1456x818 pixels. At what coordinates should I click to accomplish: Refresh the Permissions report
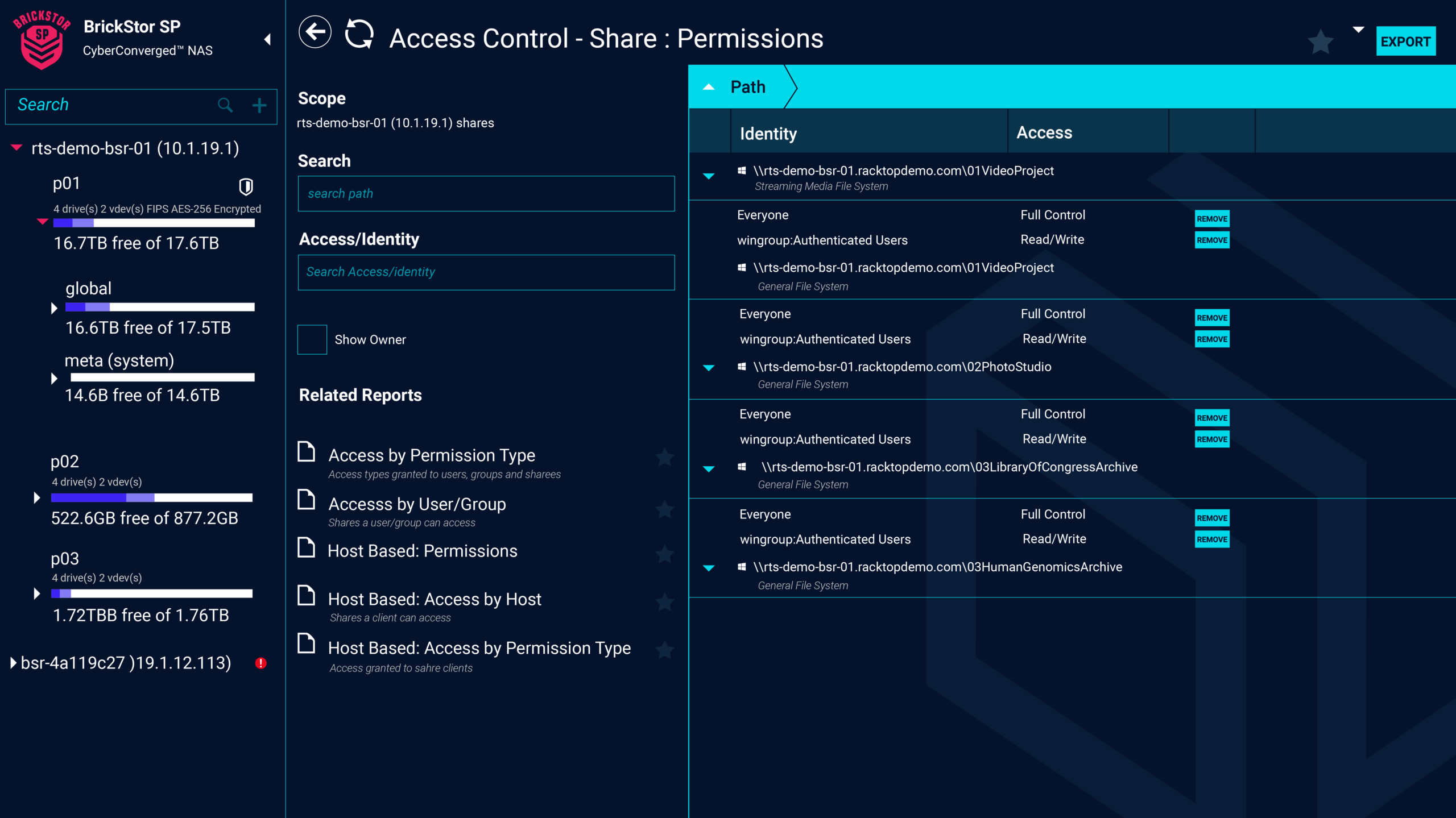(359, 34)
